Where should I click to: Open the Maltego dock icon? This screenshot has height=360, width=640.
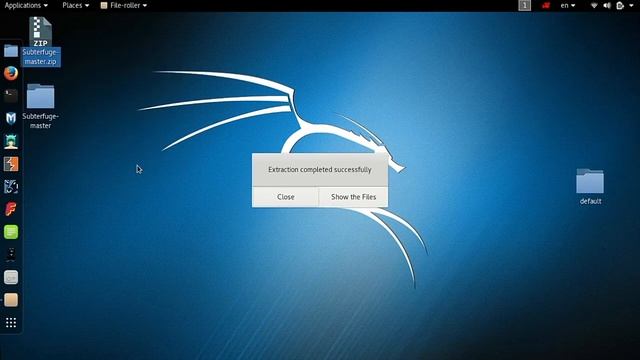(11, 187)
